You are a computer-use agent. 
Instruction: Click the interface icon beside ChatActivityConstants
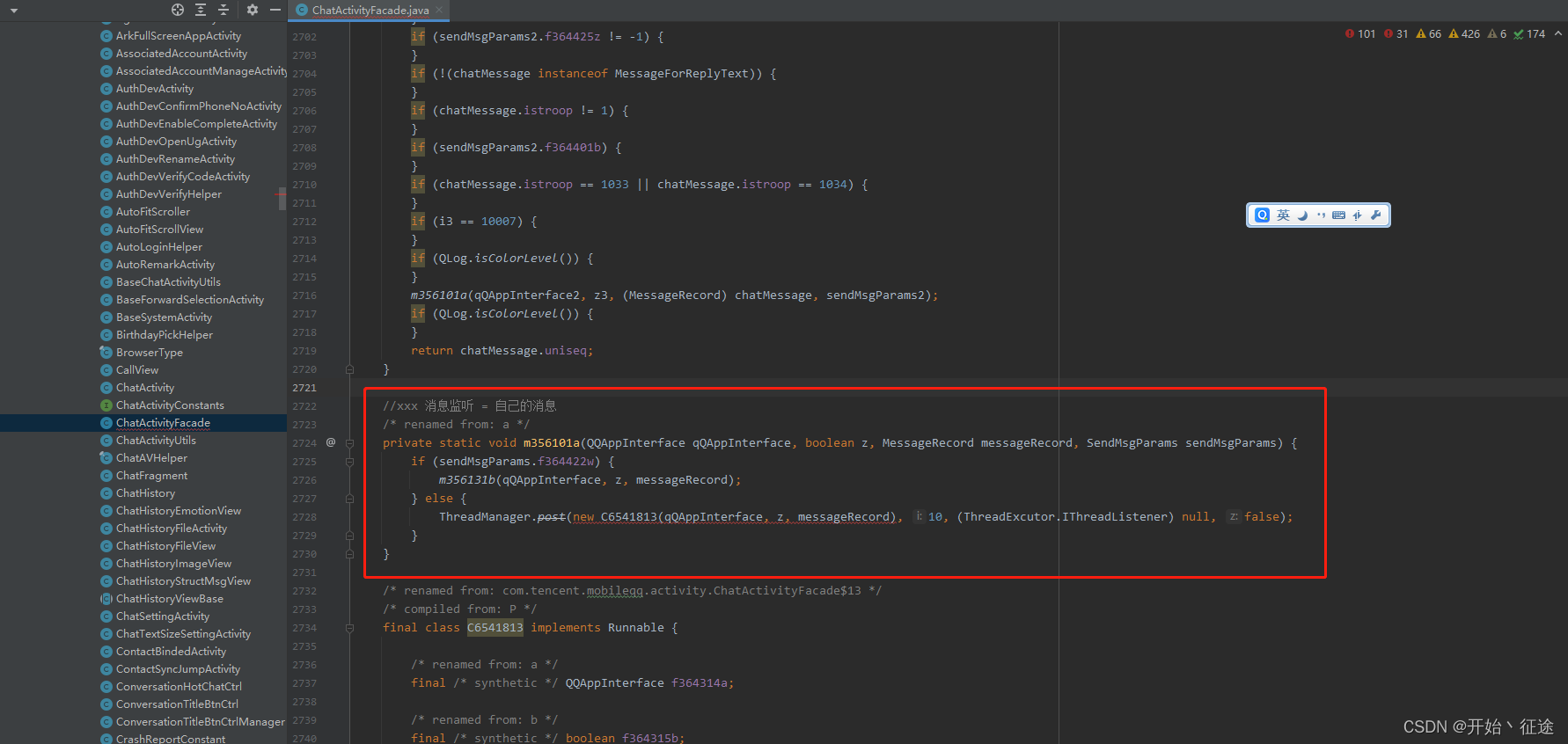[106, 405]
